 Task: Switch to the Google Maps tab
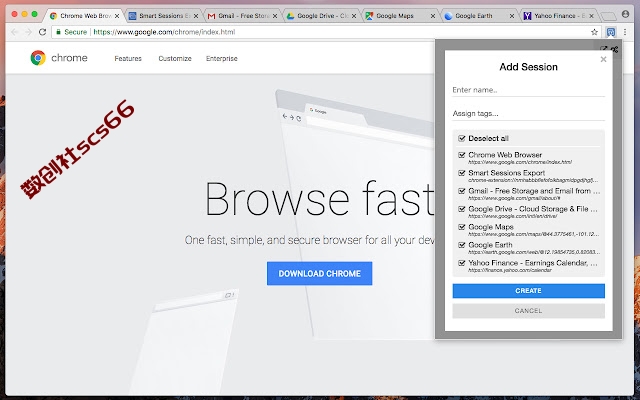(x=400, y=16)
